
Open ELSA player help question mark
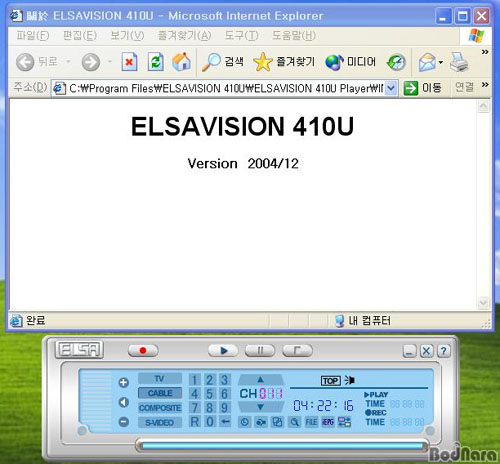point(443,351)
